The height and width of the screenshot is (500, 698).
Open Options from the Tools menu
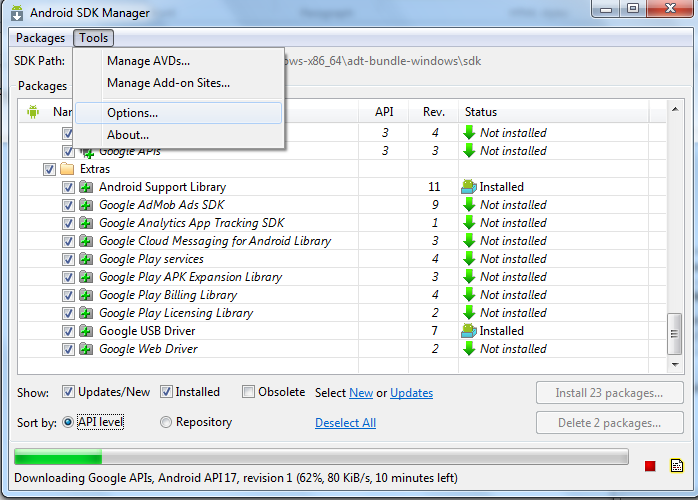(179, 113)
